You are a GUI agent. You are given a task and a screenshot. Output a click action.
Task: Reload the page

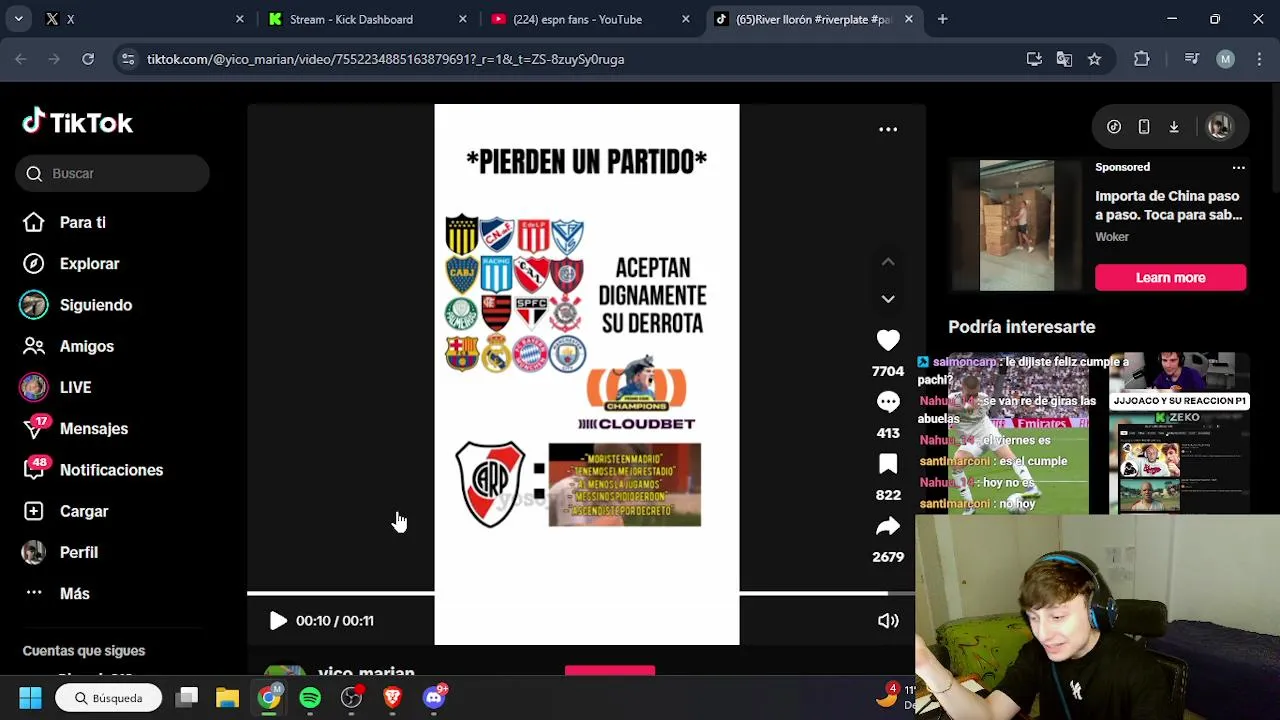click(x=88, y=59)
